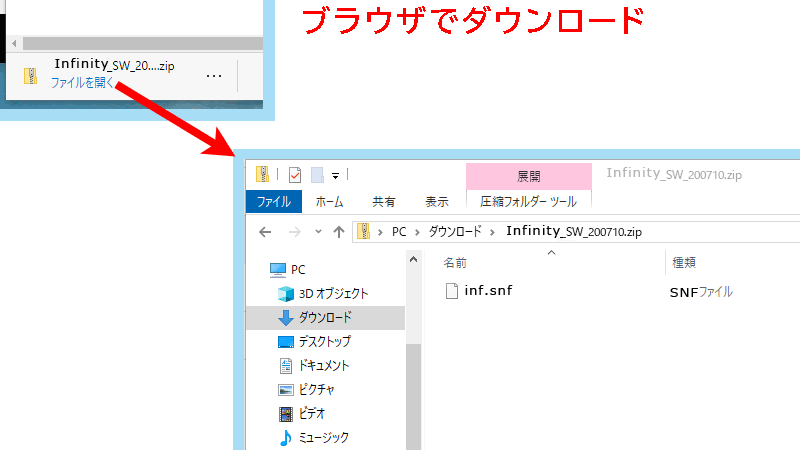Select デスクトップ in the navigation pane
This screenshot has height=450, width=800.
coord(325,341)
